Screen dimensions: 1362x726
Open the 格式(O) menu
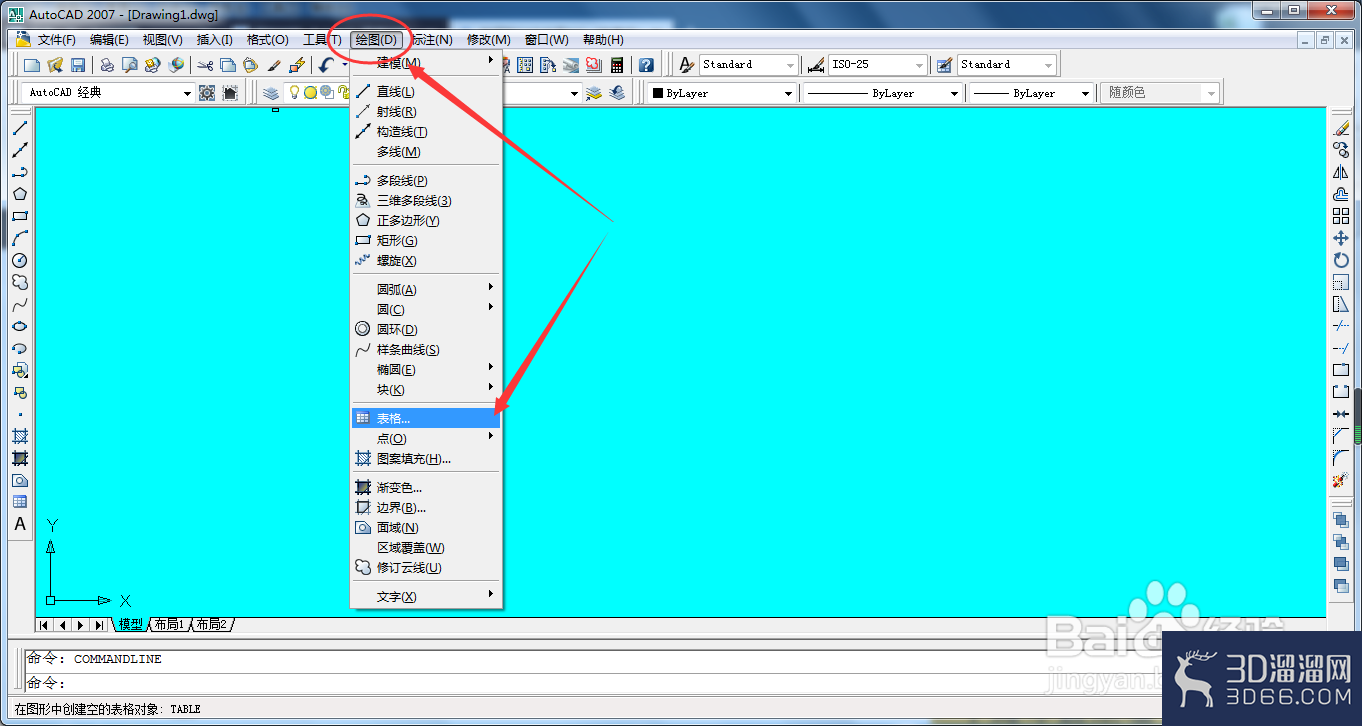(268, 40)
